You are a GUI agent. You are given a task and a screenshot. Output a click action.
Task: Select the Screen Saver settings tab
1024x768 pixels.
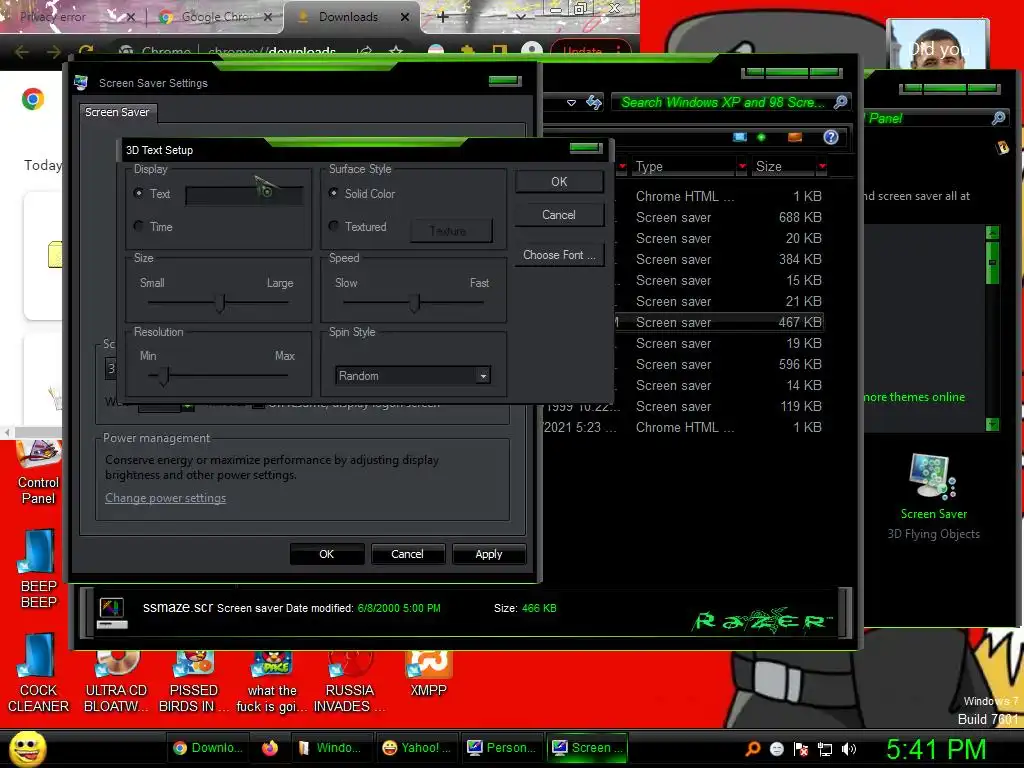pyautogui.click(x=117, y=112)
